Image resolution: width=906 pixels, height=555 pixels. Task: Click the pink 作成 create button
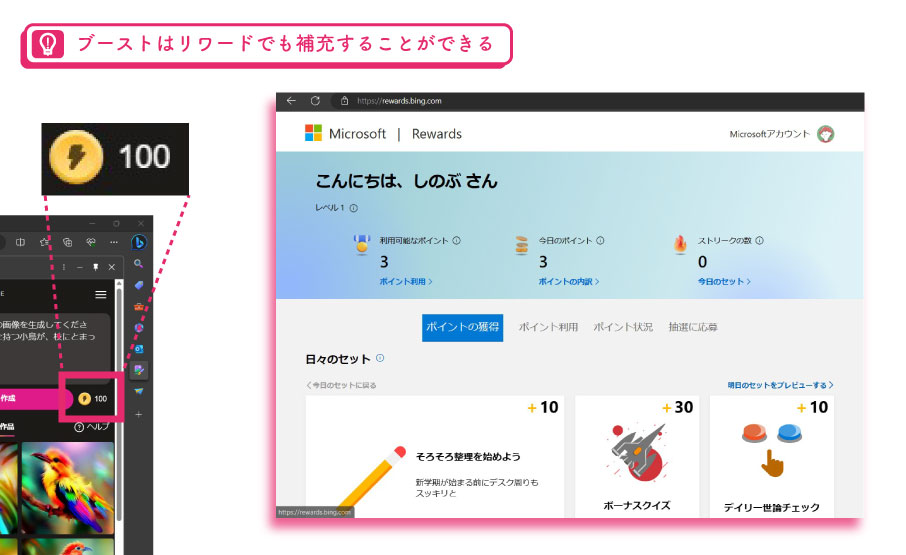36,398
